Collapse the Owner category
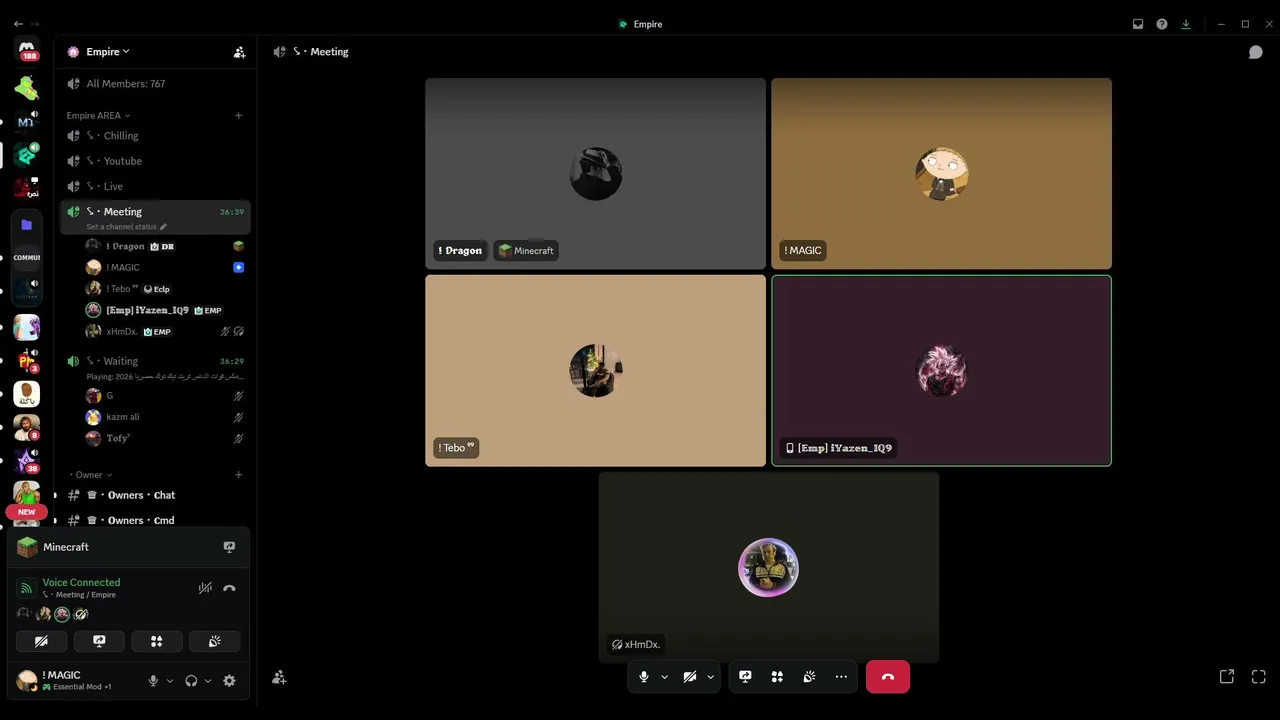 click(x=89, y=475)
